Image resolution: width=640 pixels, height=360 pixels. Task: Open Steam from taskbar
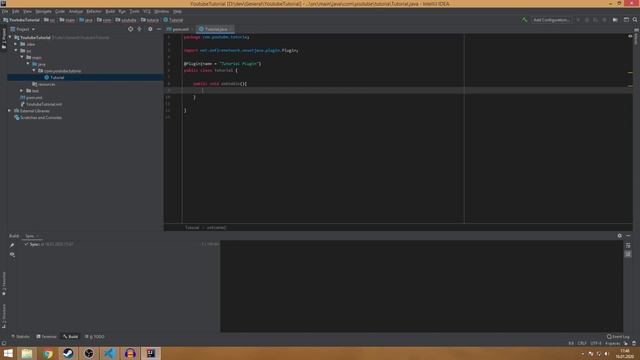point(68,353)
